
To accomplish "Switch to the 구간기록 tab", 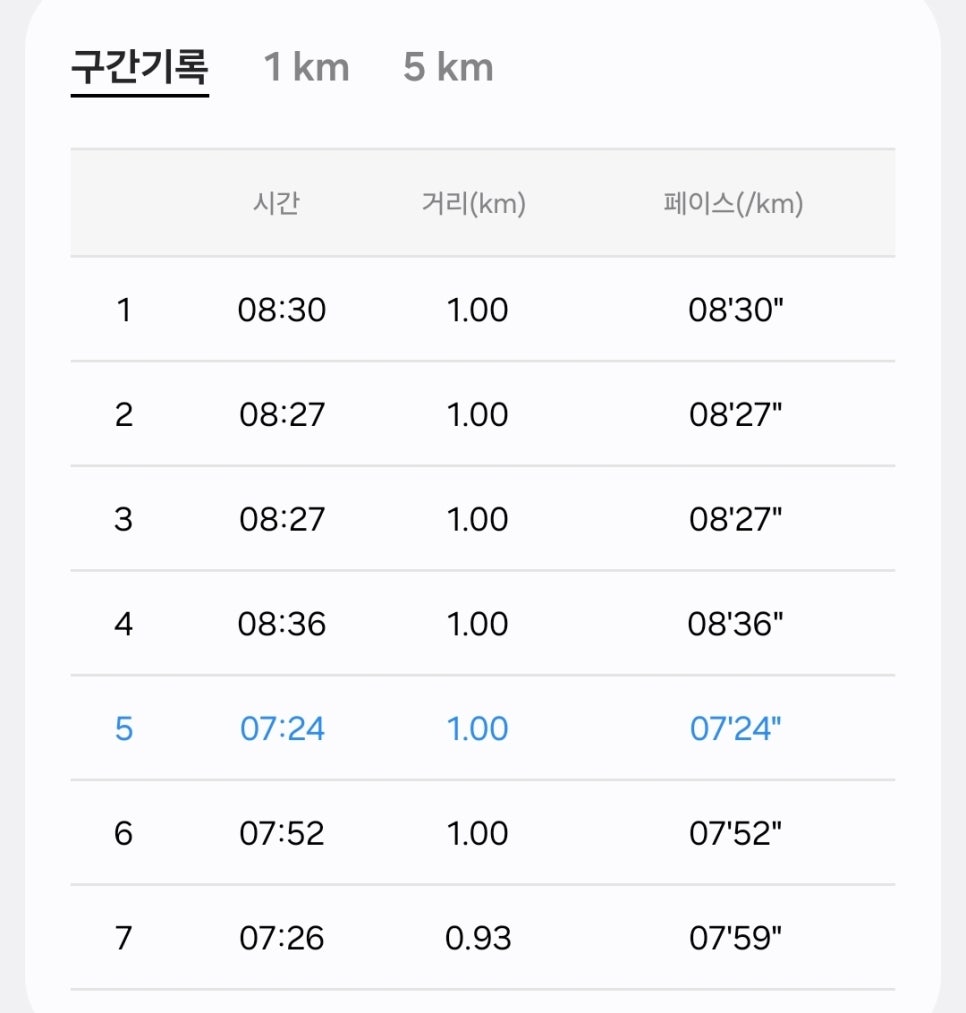I will point(140,67).
